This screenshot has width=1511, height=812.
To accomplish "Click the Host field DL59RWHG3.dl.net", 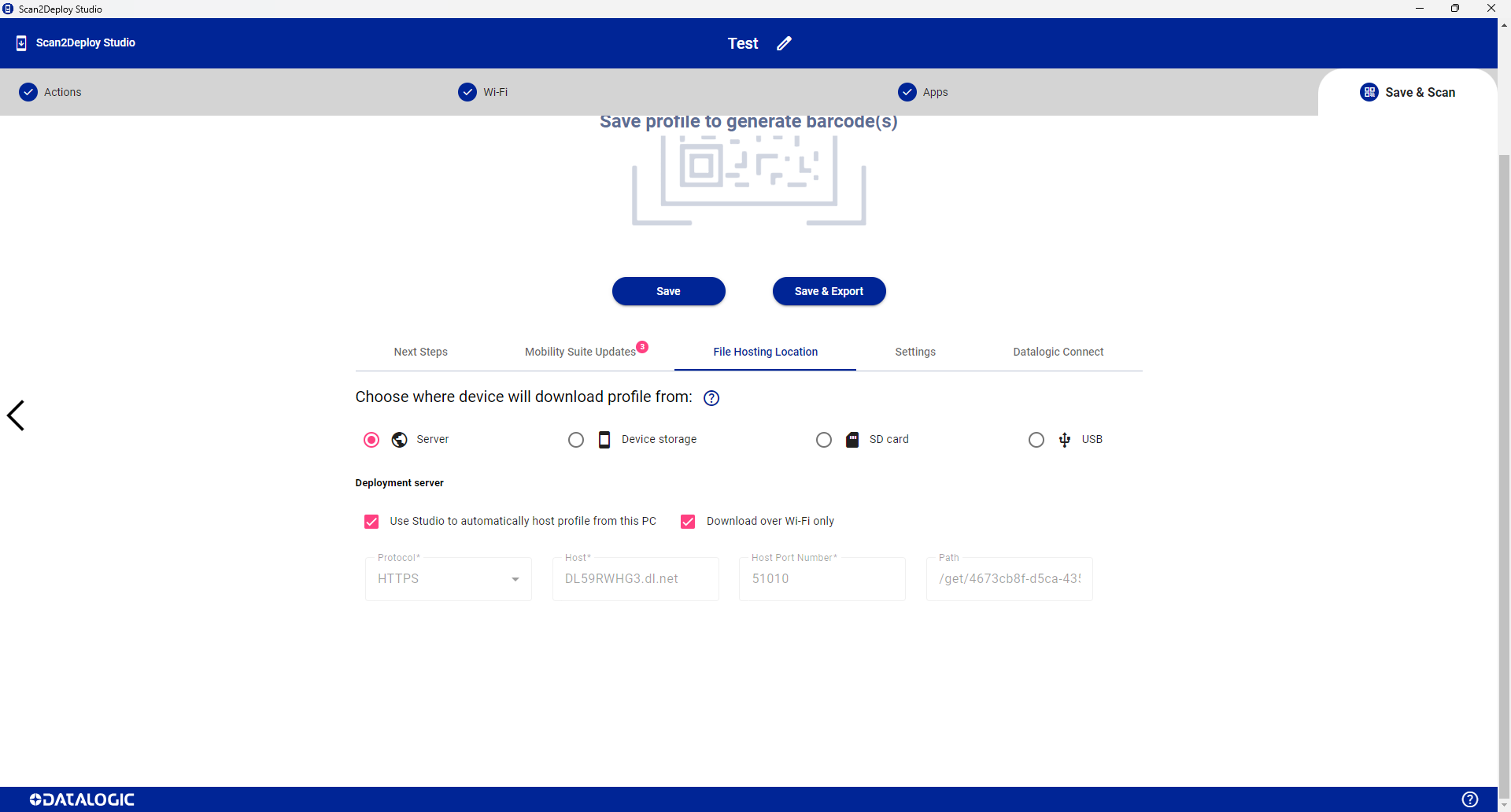I will [x=636, y=579].
